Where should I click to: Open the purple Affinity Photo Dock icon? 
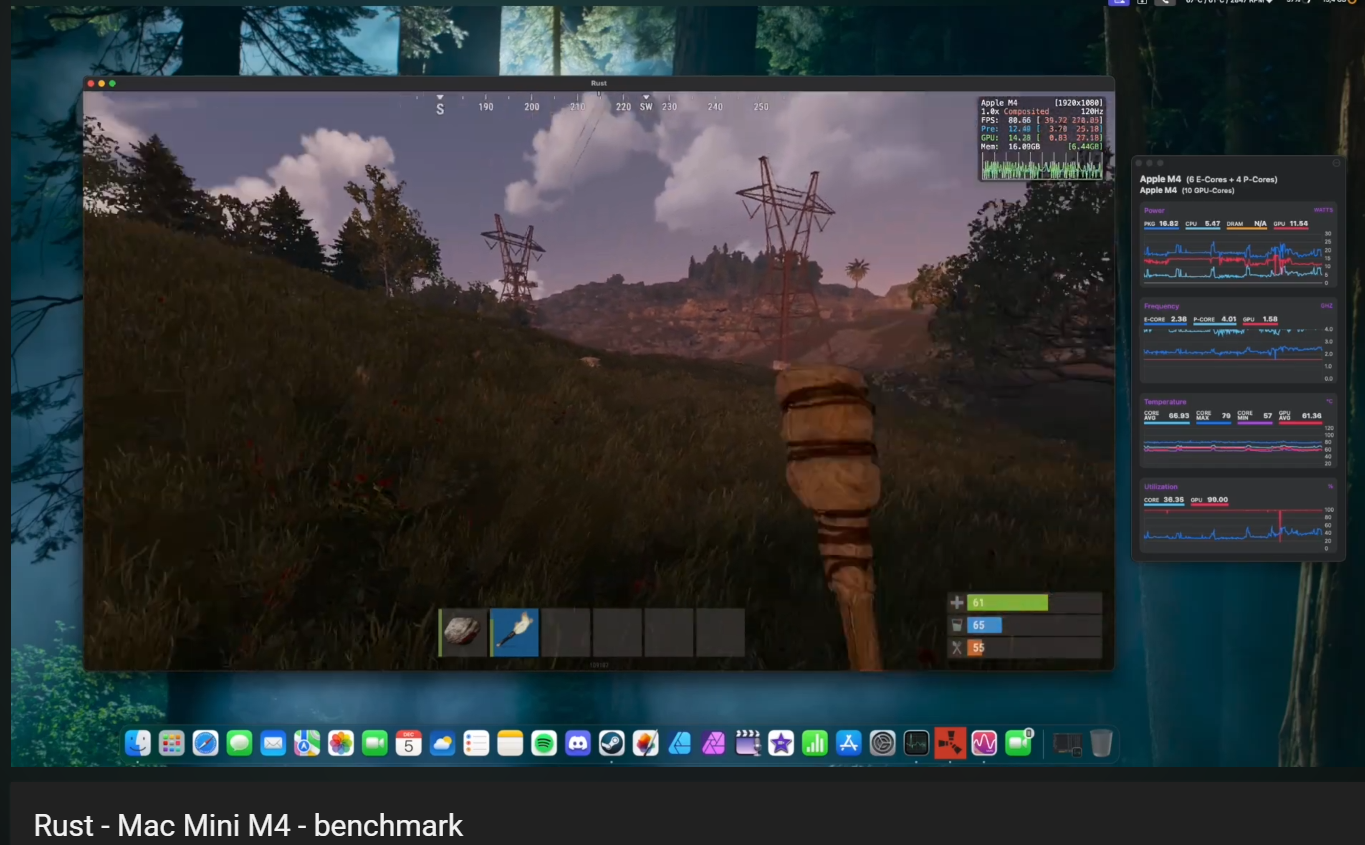tap(713, 743)
